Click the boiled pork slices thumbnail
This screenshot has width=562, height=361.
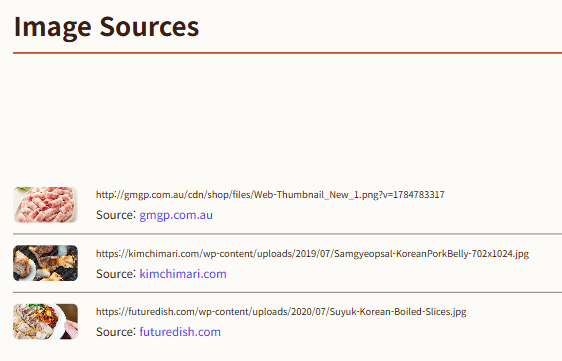(46, 322)
